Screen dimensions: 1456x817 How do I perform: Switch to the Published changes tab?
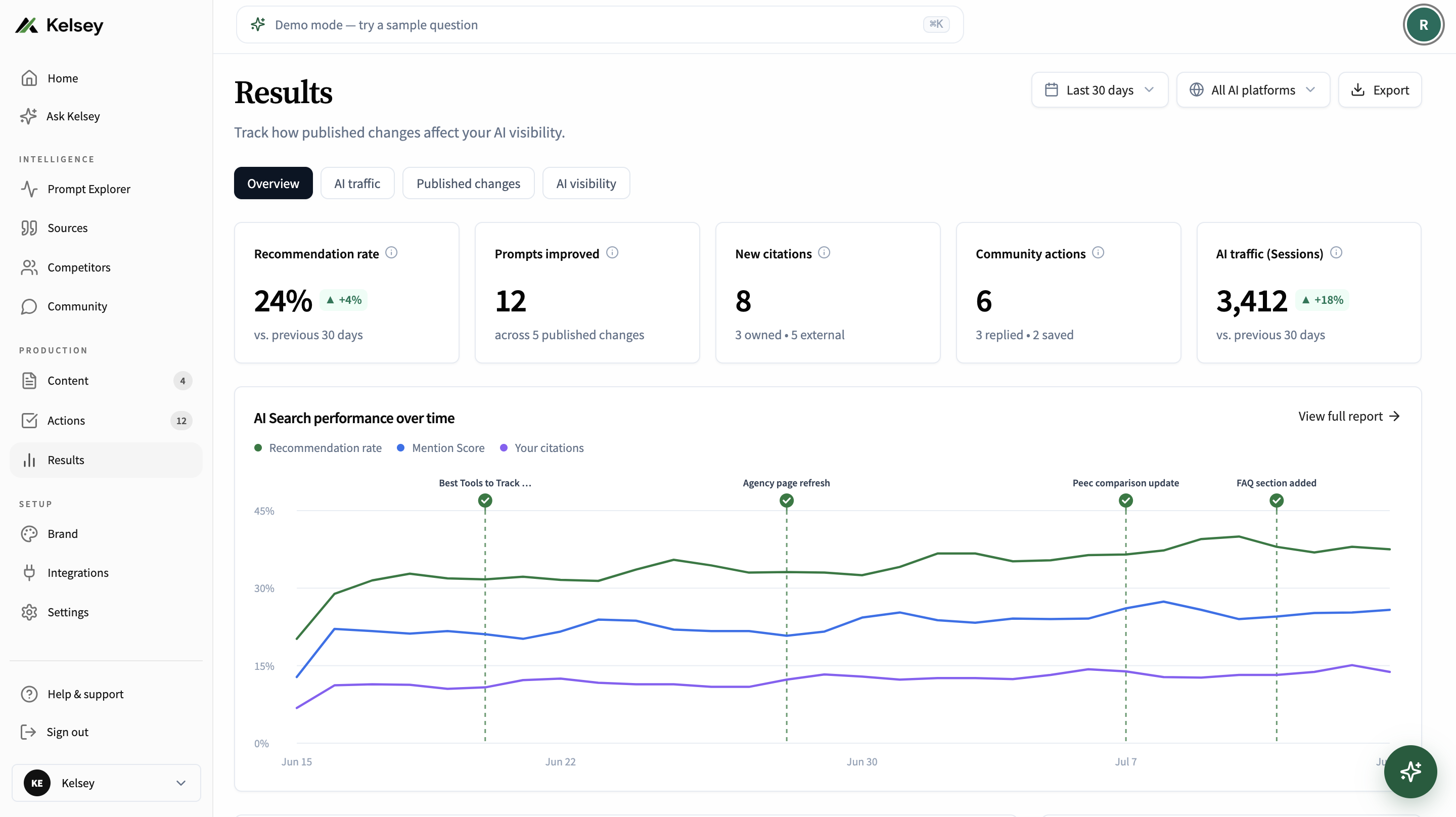tap(468, 183)
